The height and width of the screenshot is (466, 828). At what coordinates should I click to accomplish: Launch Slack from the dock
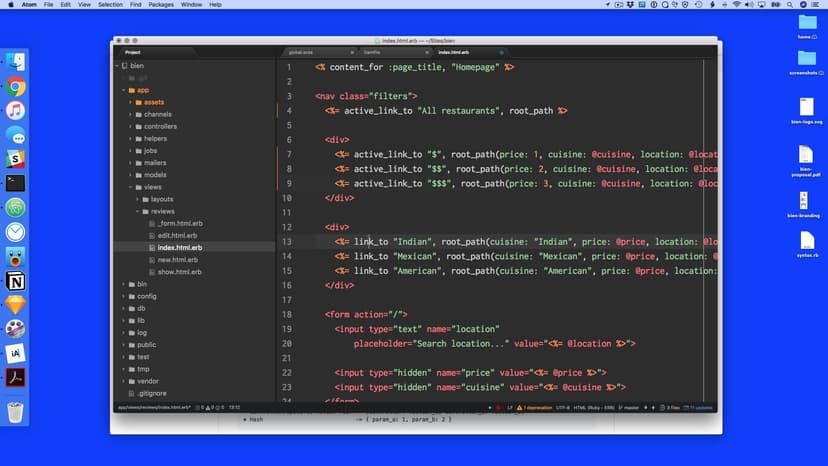(16, 159)
